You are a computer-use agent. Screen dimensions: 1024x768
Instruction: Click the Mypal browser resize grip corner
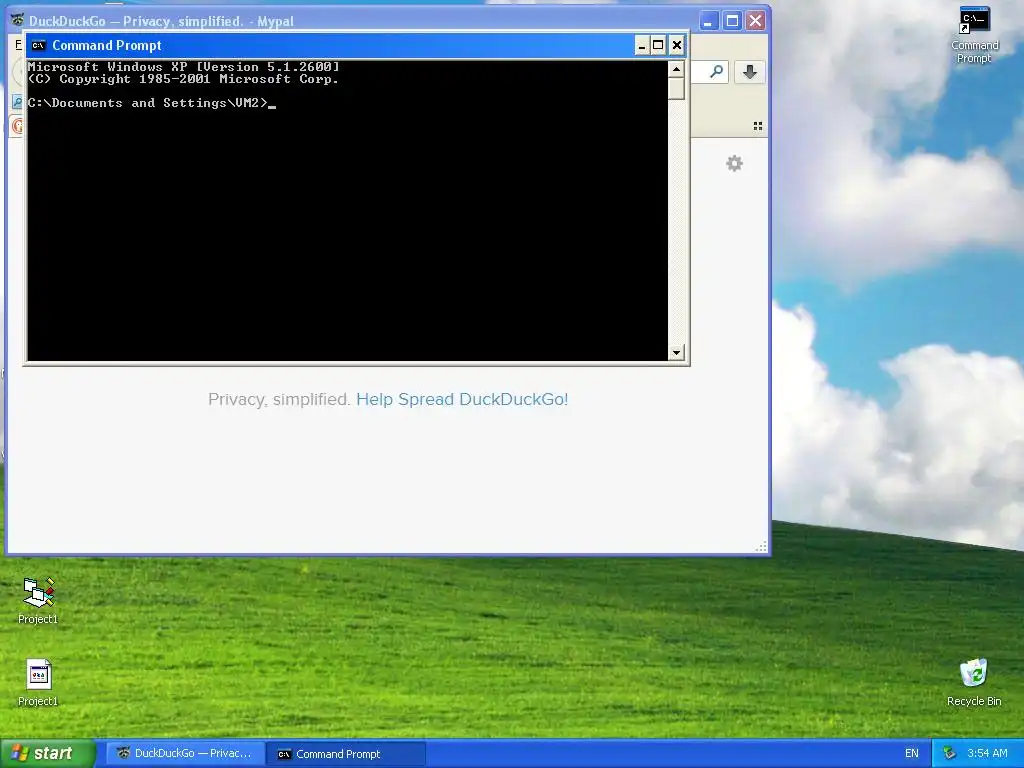761,547
